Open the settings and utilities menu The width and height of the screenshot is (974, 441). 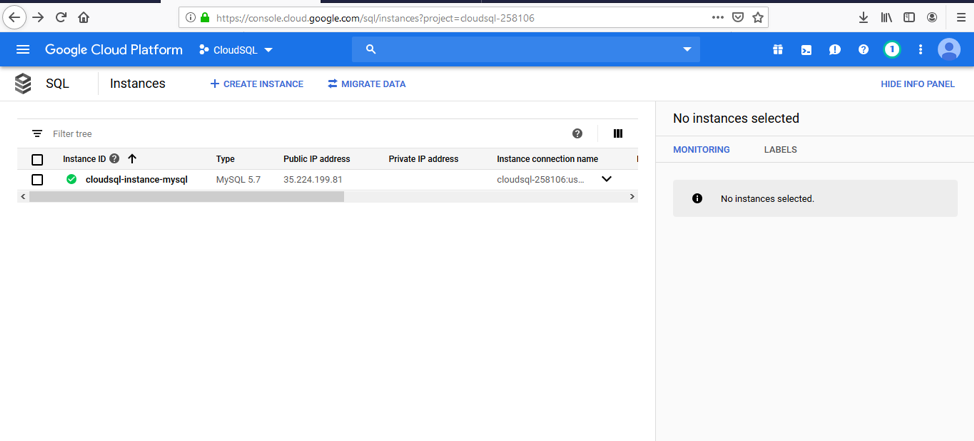[x=921, y=50]
